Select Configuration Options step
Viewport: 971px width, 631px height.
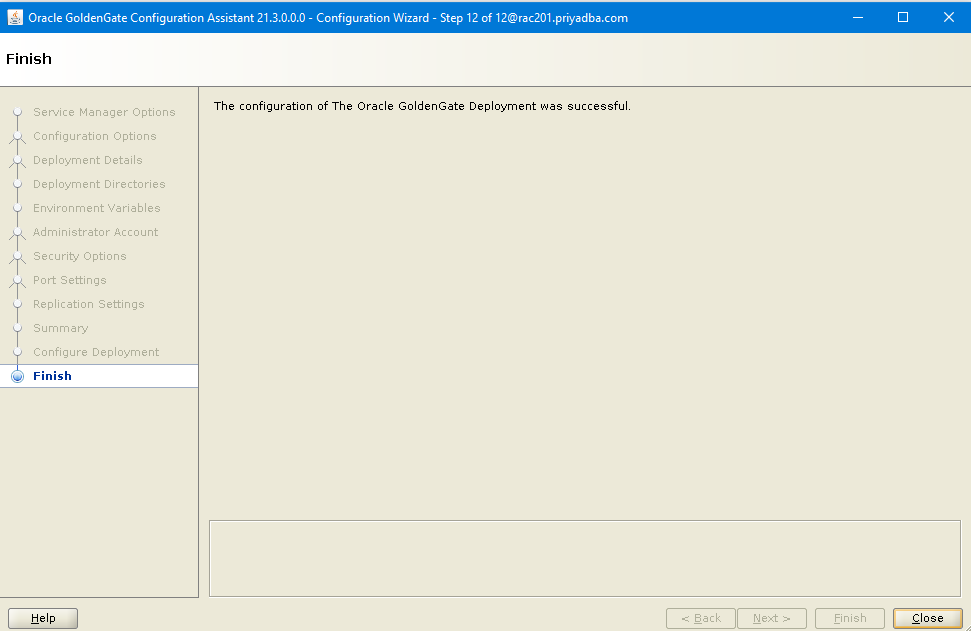point(95,136)
